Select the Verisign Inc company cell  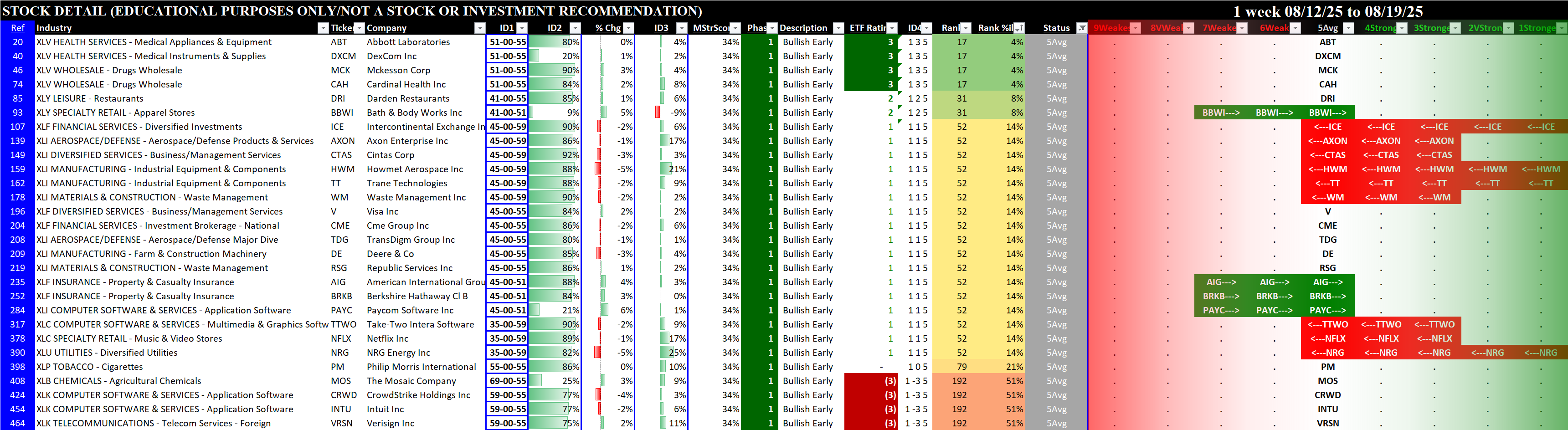coord(390,423)
